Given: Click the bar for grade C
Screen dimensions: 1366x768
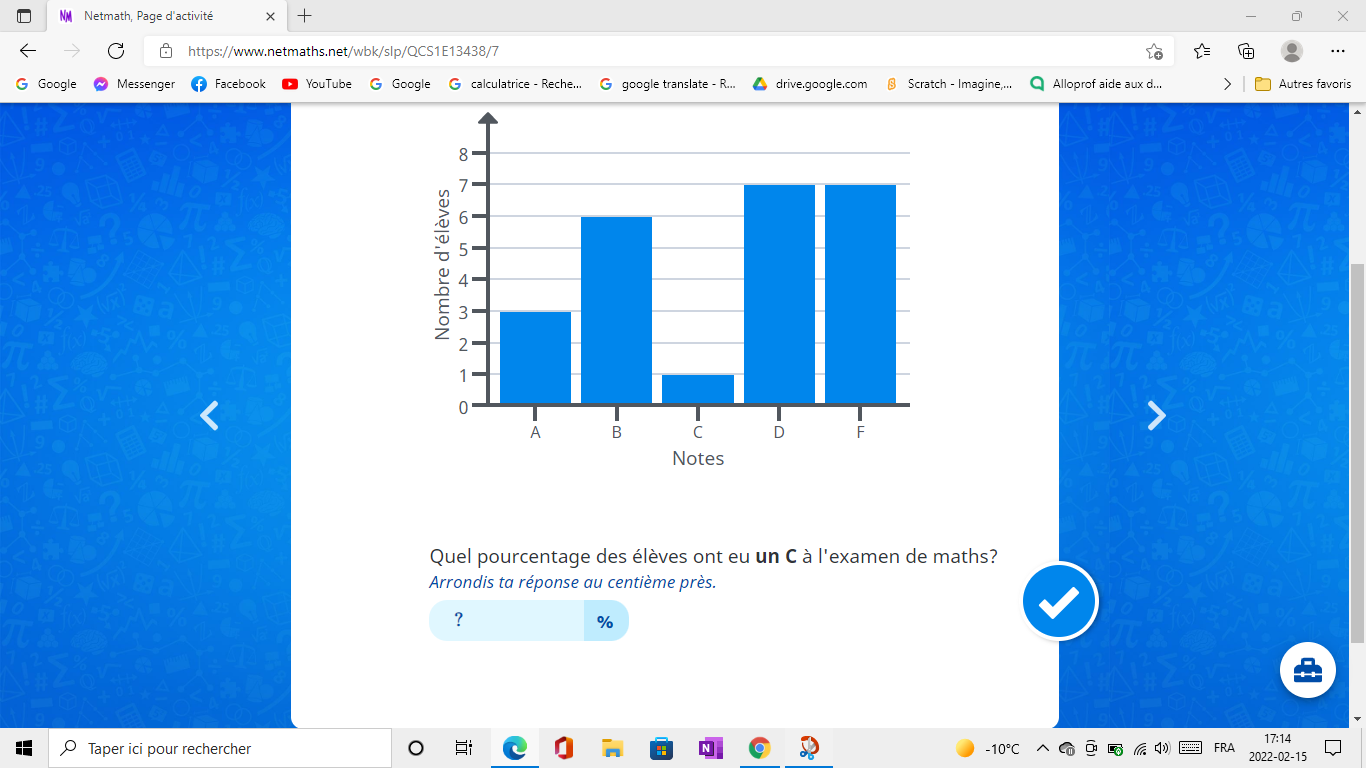Looking at the screenshot, I should point(697,389).
